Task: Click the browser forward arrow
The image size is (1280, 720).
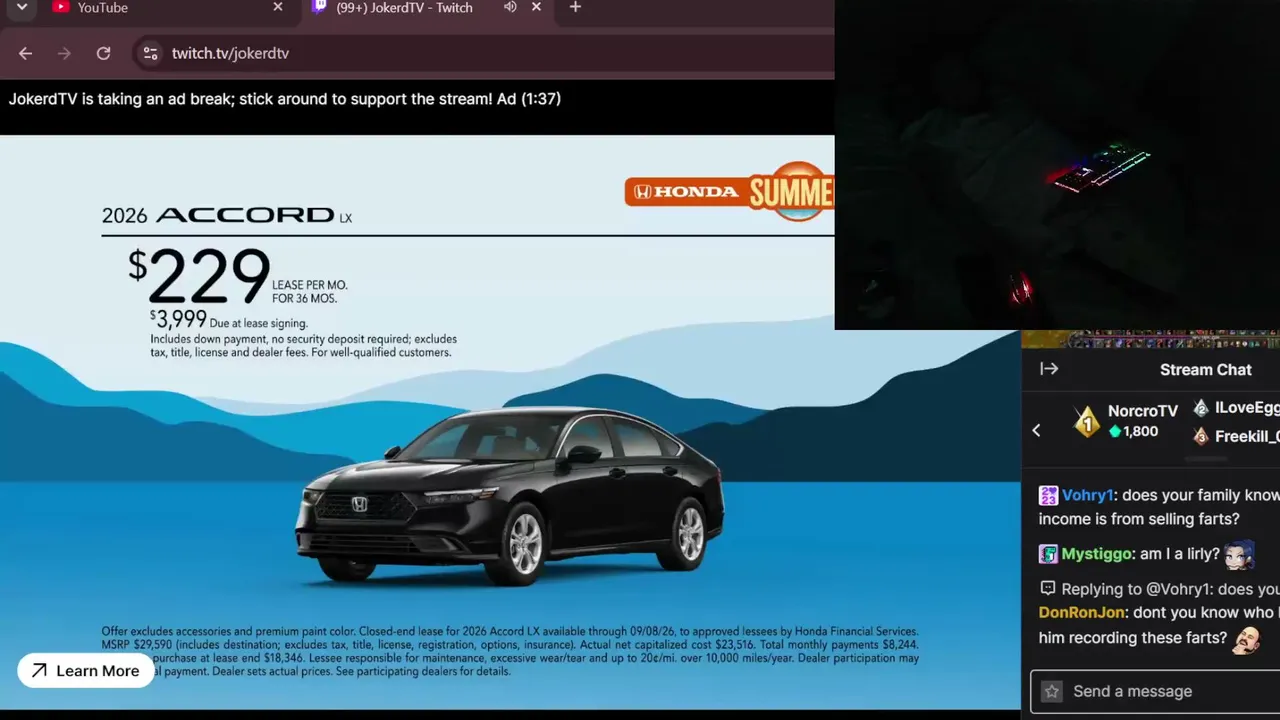Action: 64,53
